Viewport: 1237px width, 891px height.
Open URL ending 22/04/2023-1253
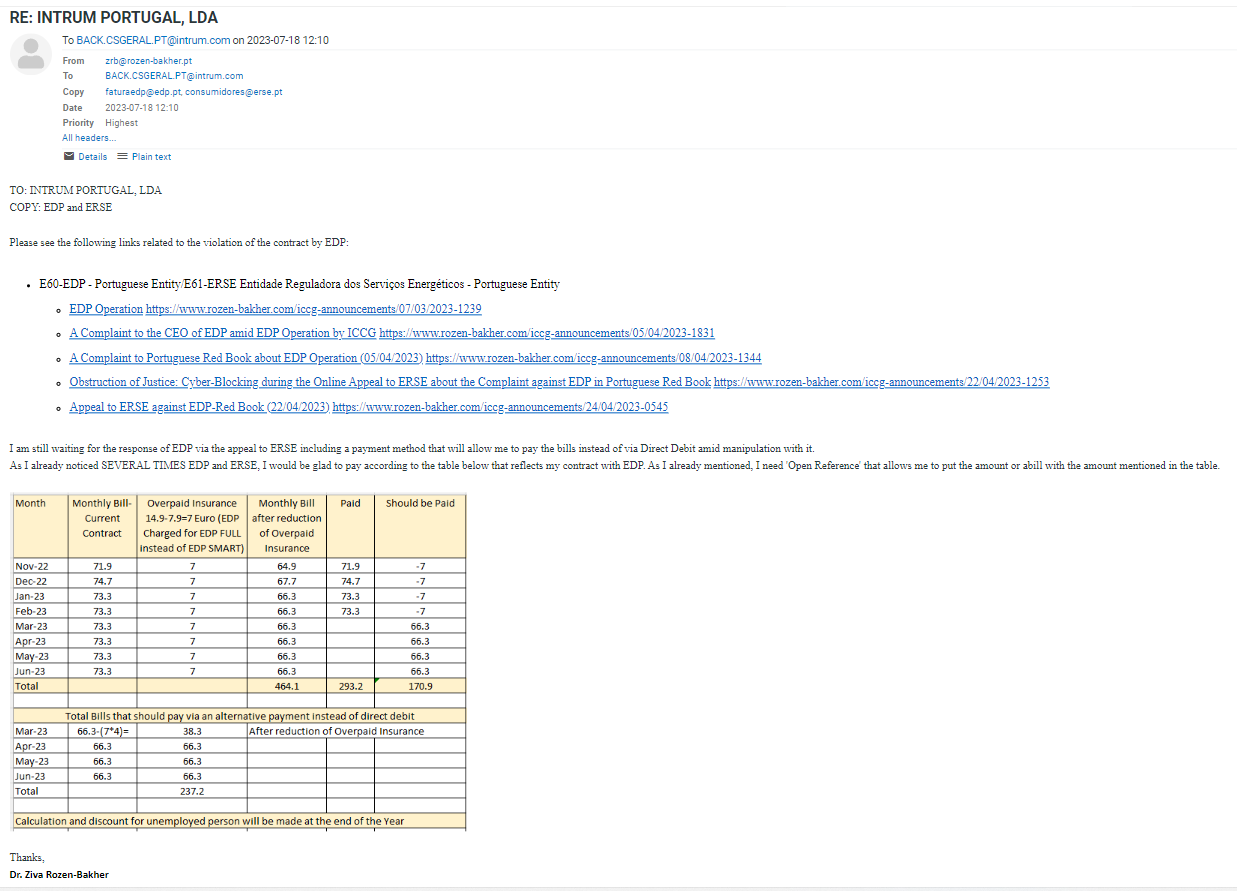point(881,382)
